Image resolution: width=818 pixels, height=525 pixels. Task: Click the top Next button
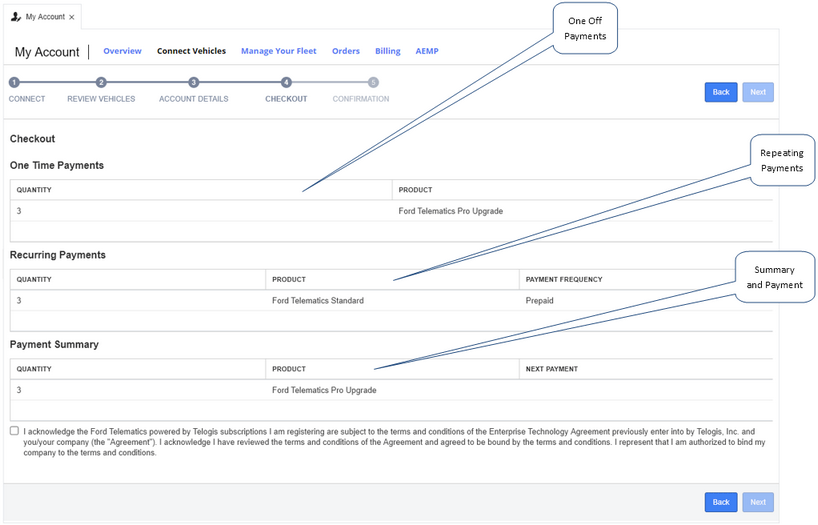click(758, 92)
